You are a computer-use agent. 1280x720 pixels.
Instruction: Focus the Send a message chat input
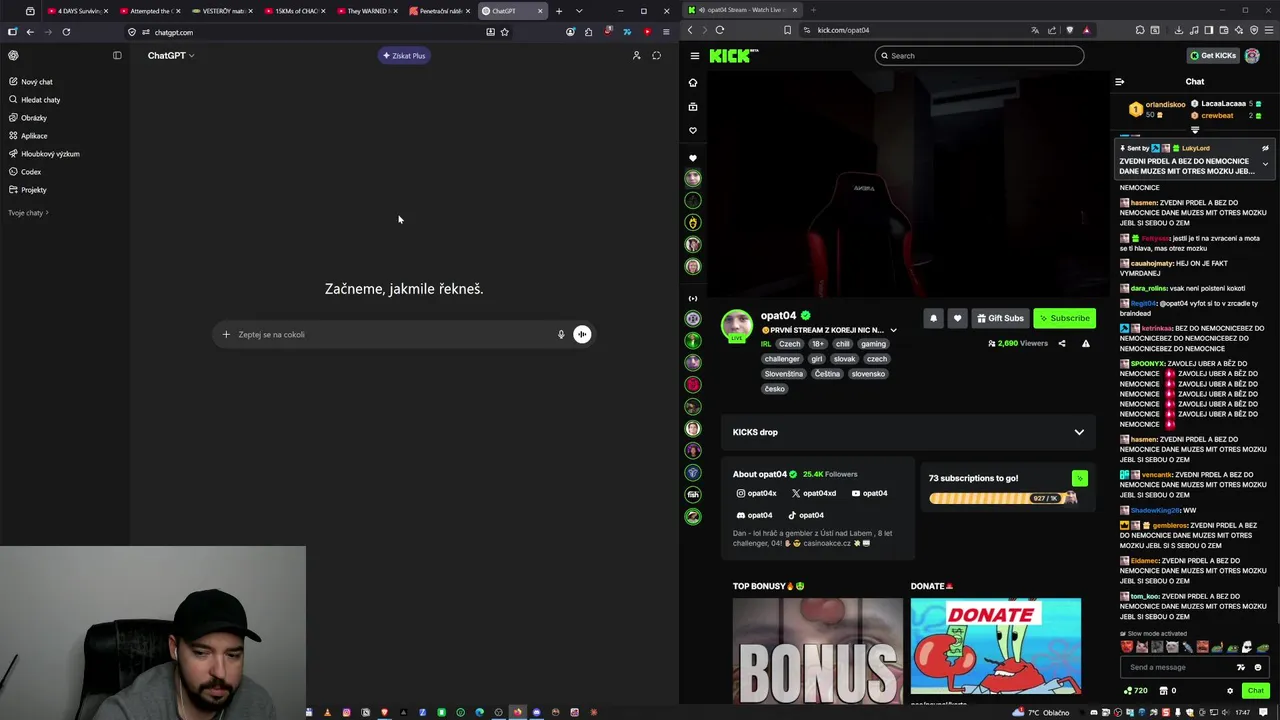pyautogui.click(x=1180, y=667)
